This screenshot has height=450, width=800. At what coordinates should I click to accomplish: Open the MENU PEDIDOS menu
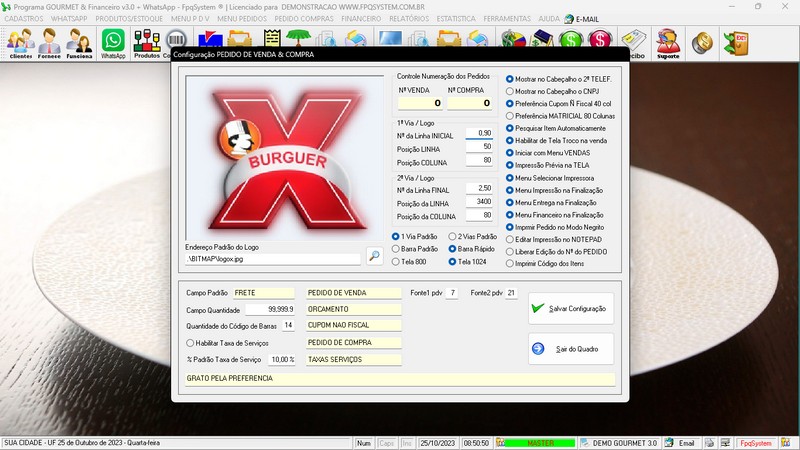(x=242, y=19)
